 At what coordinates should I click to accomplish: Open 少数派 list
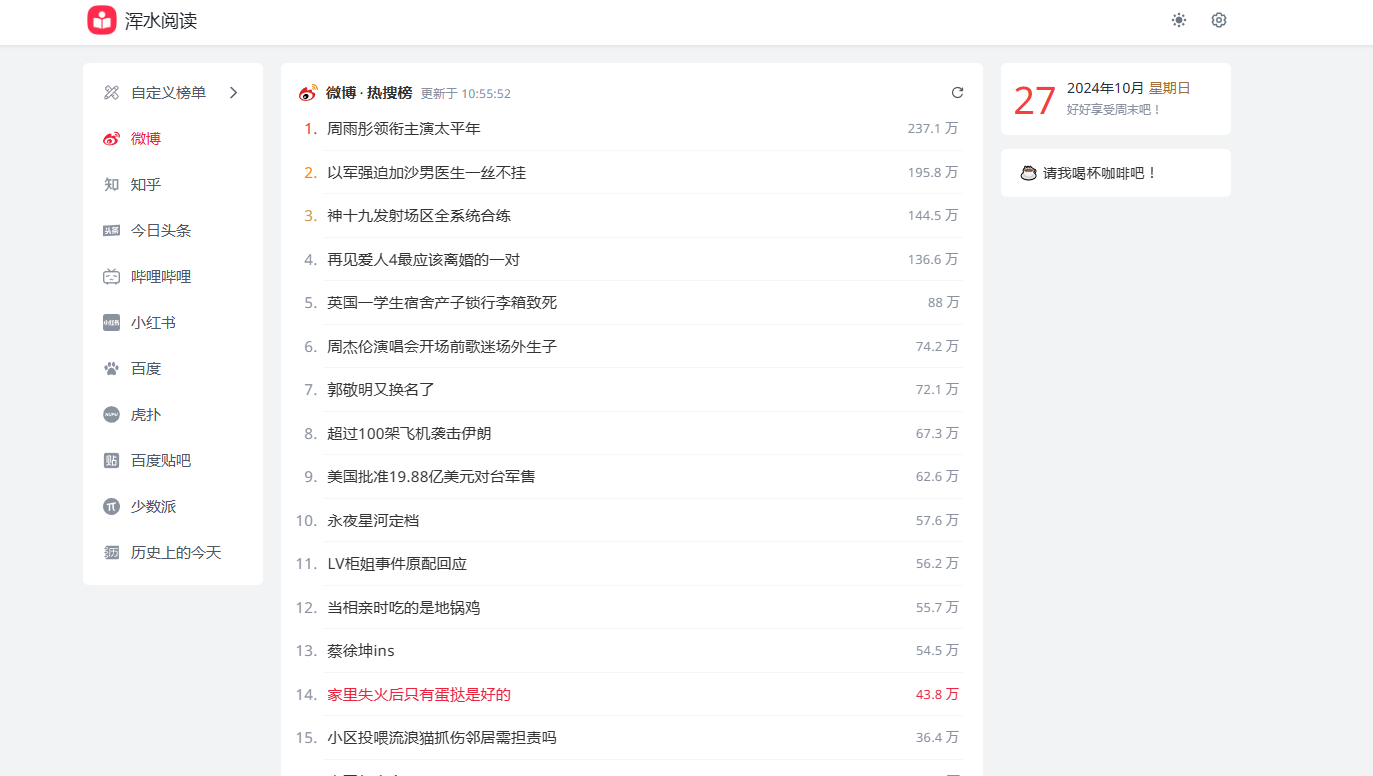(173, 507)
